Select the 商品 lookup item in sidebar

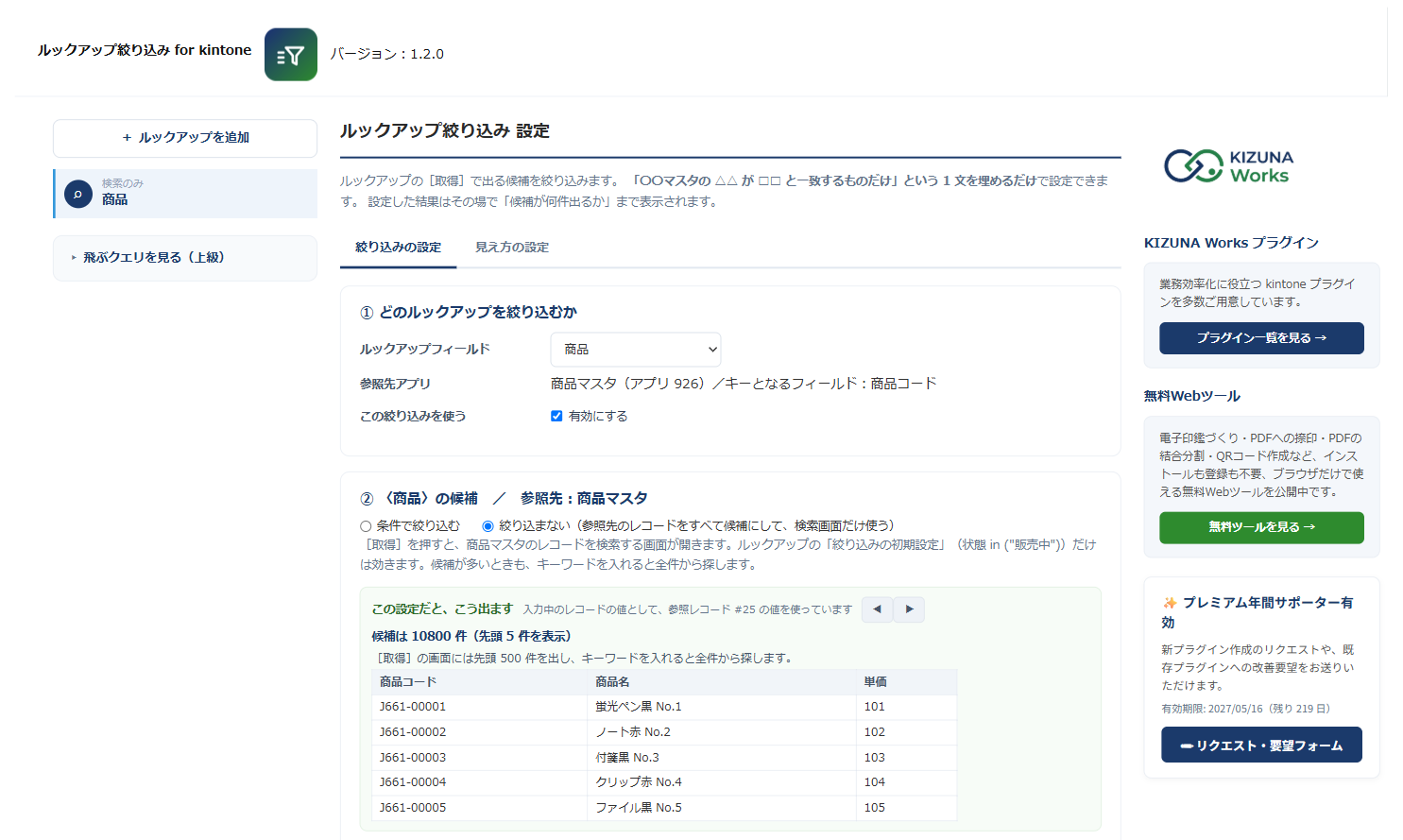click(185, 194)
